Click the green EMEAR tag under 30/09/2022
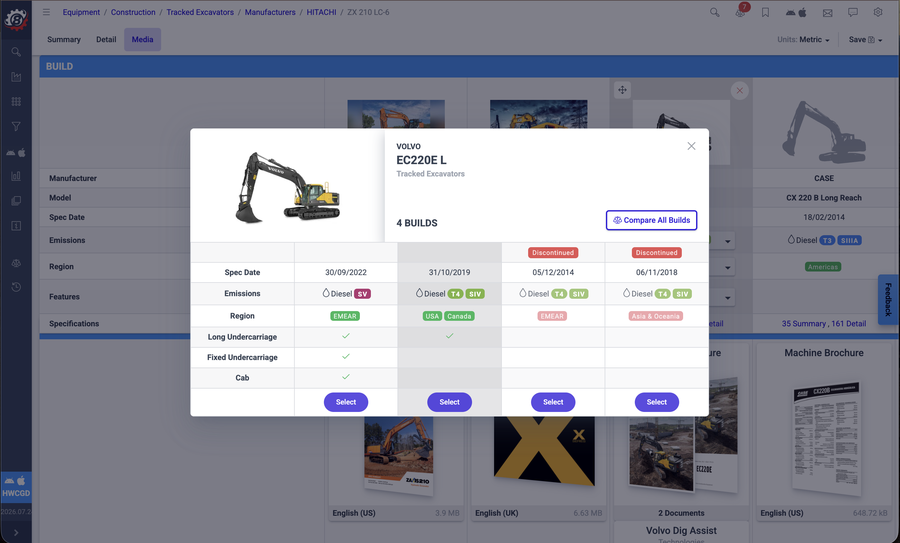The height and width of the screenshot is (543, 900). [x=345, y=316]
